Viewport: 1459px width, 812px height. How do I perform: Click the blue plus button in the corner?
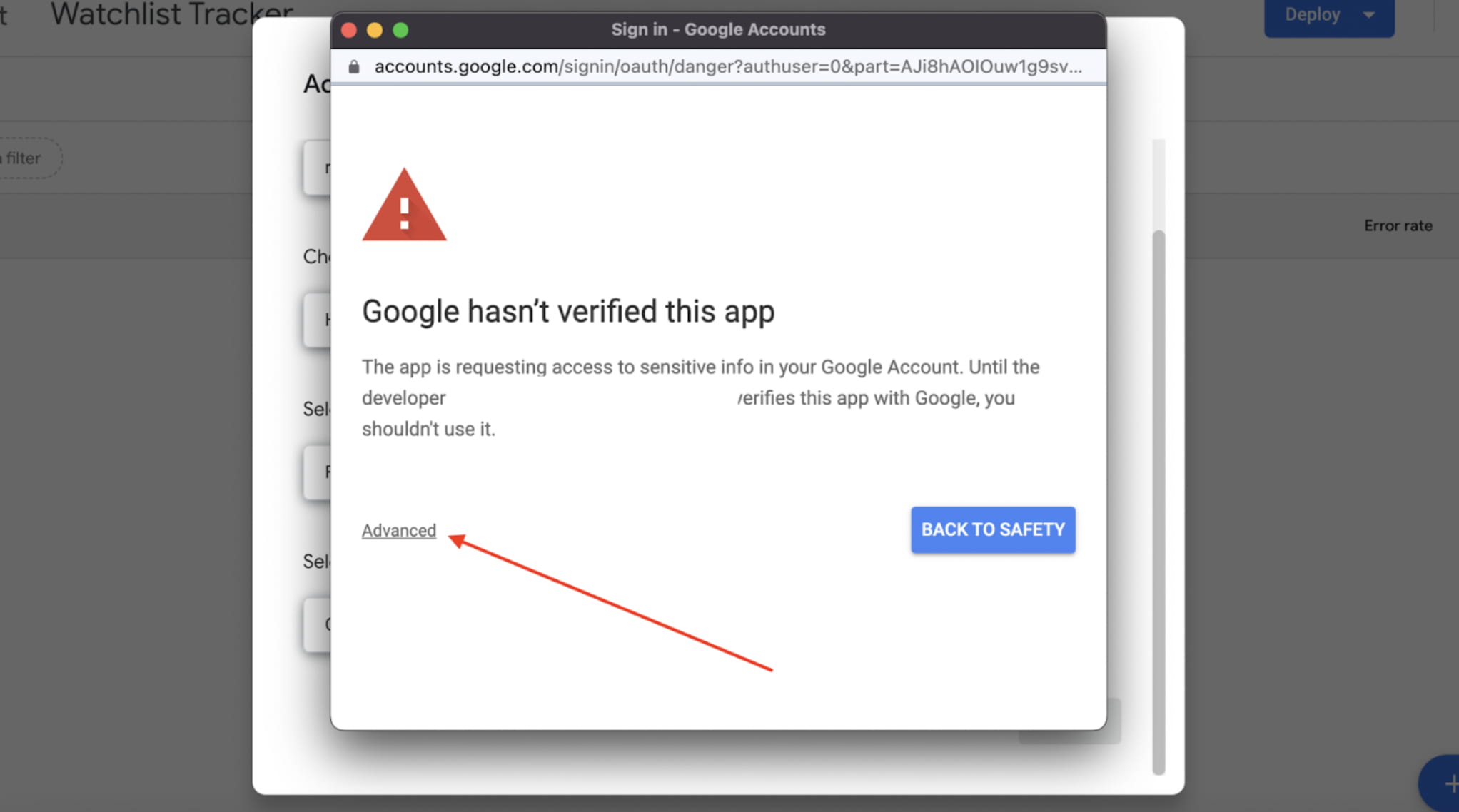tap(1445, 783)
